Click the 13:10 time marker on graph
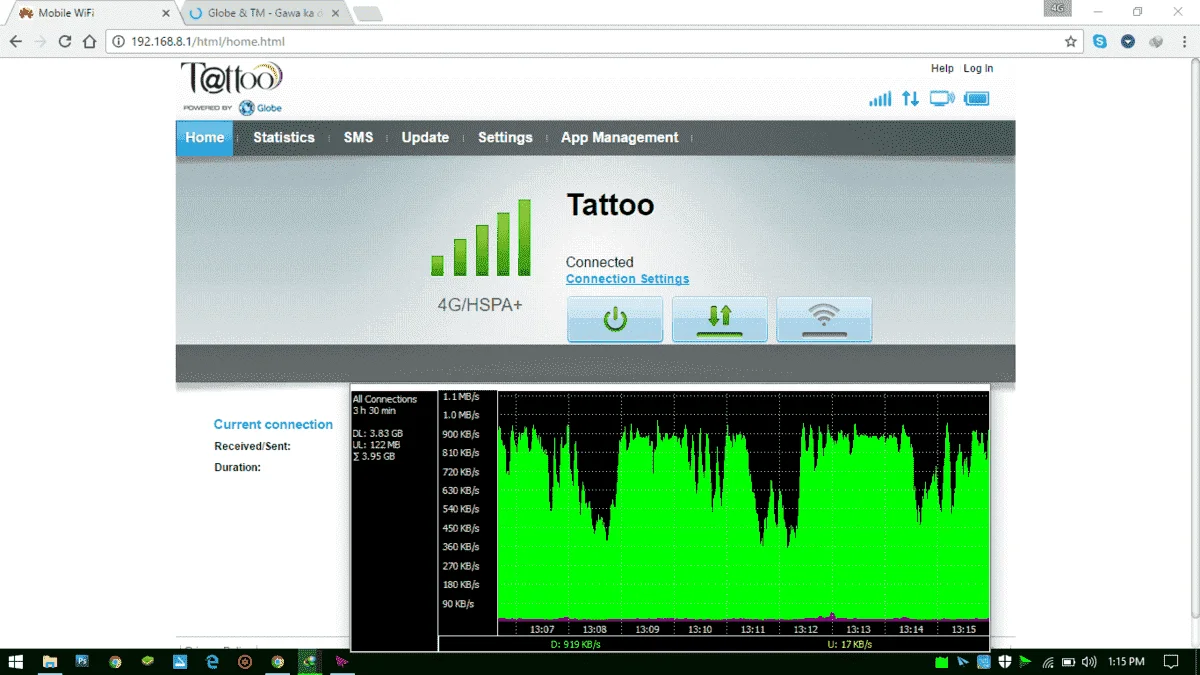Screen dimensions: 1200x675 (700, 629)
